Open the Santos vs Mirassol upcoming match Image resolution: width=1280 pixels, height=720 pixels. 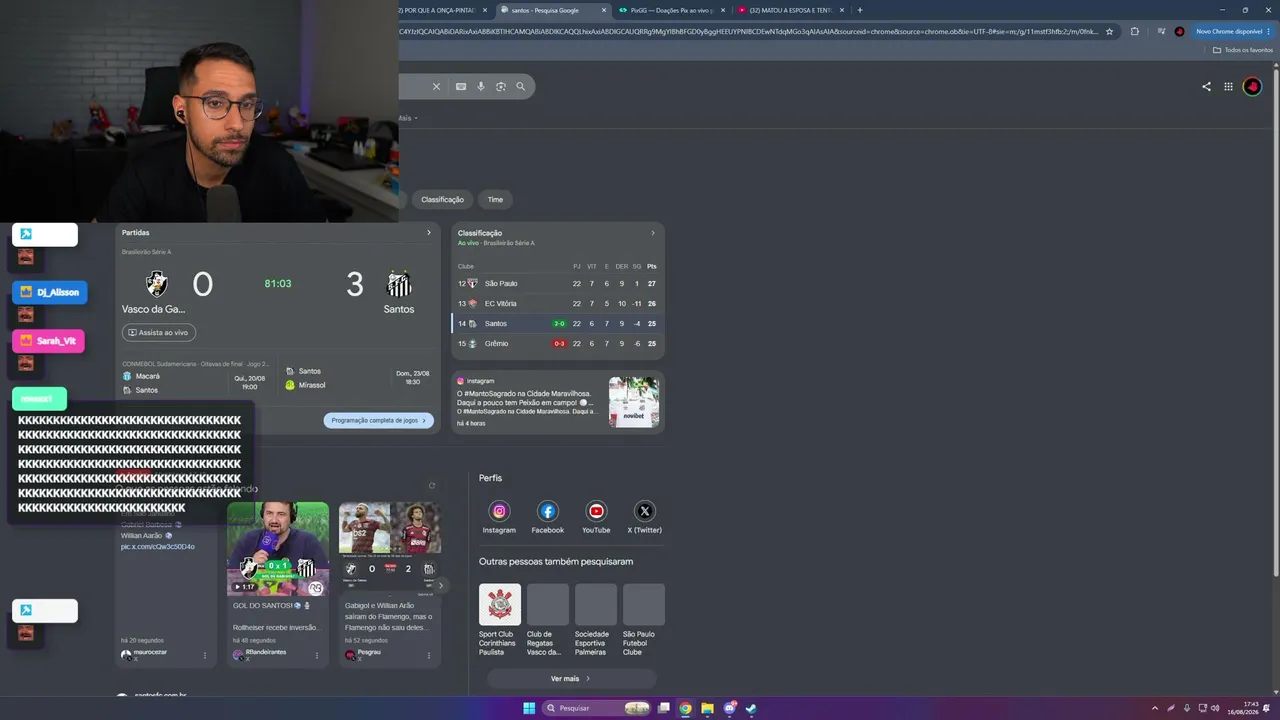(x=358, y=378)
